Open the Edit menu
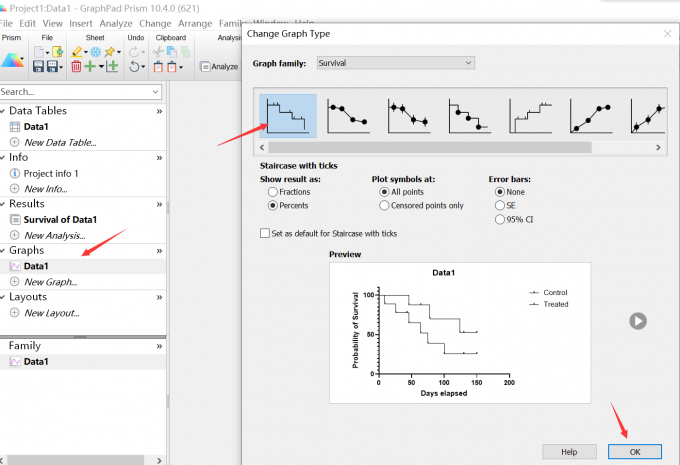Viewport: 680px width, 465px height. 27,23
